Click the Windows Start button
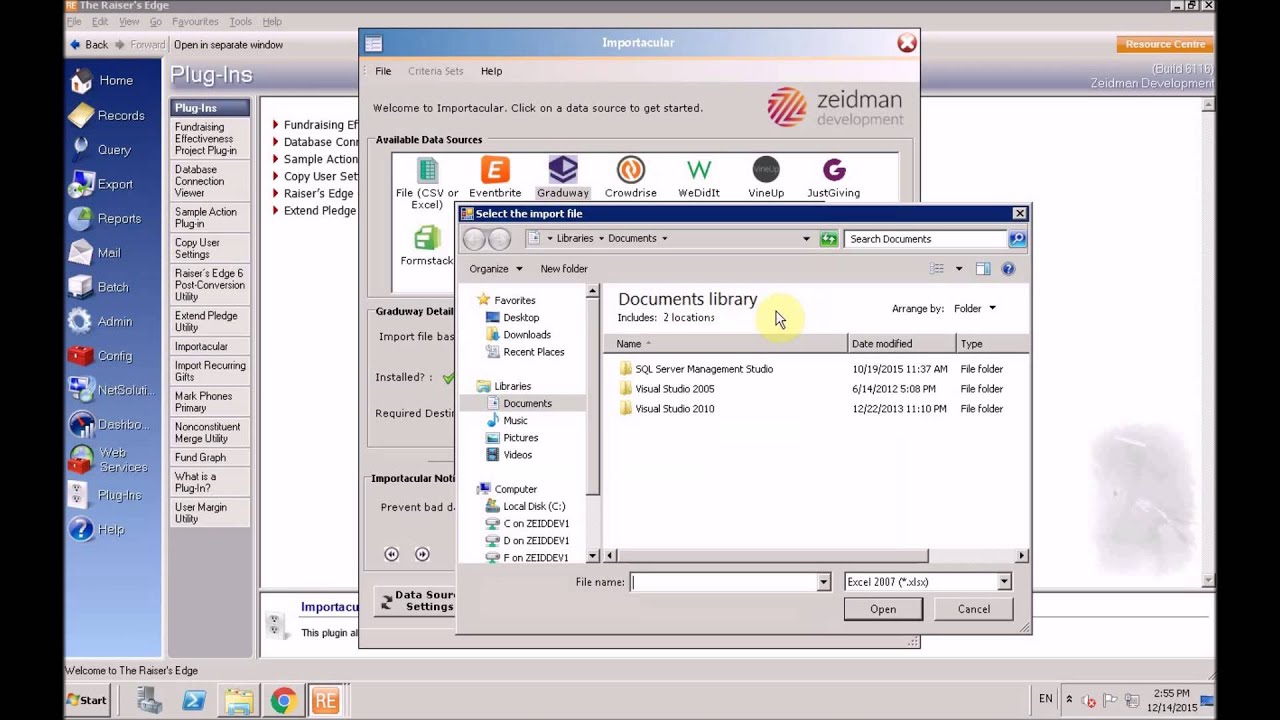 (x=88, y=700)
